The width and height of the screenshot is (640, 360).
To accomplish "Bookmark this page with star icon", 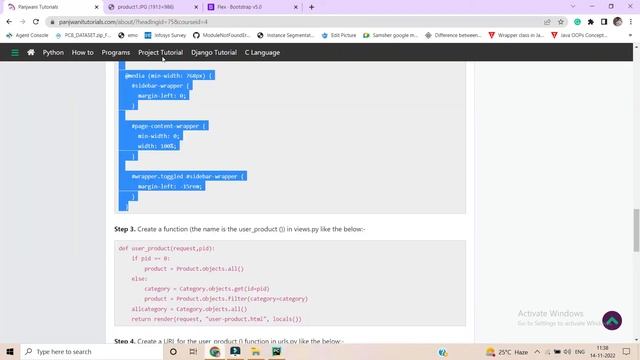I will tap(561, 22).
